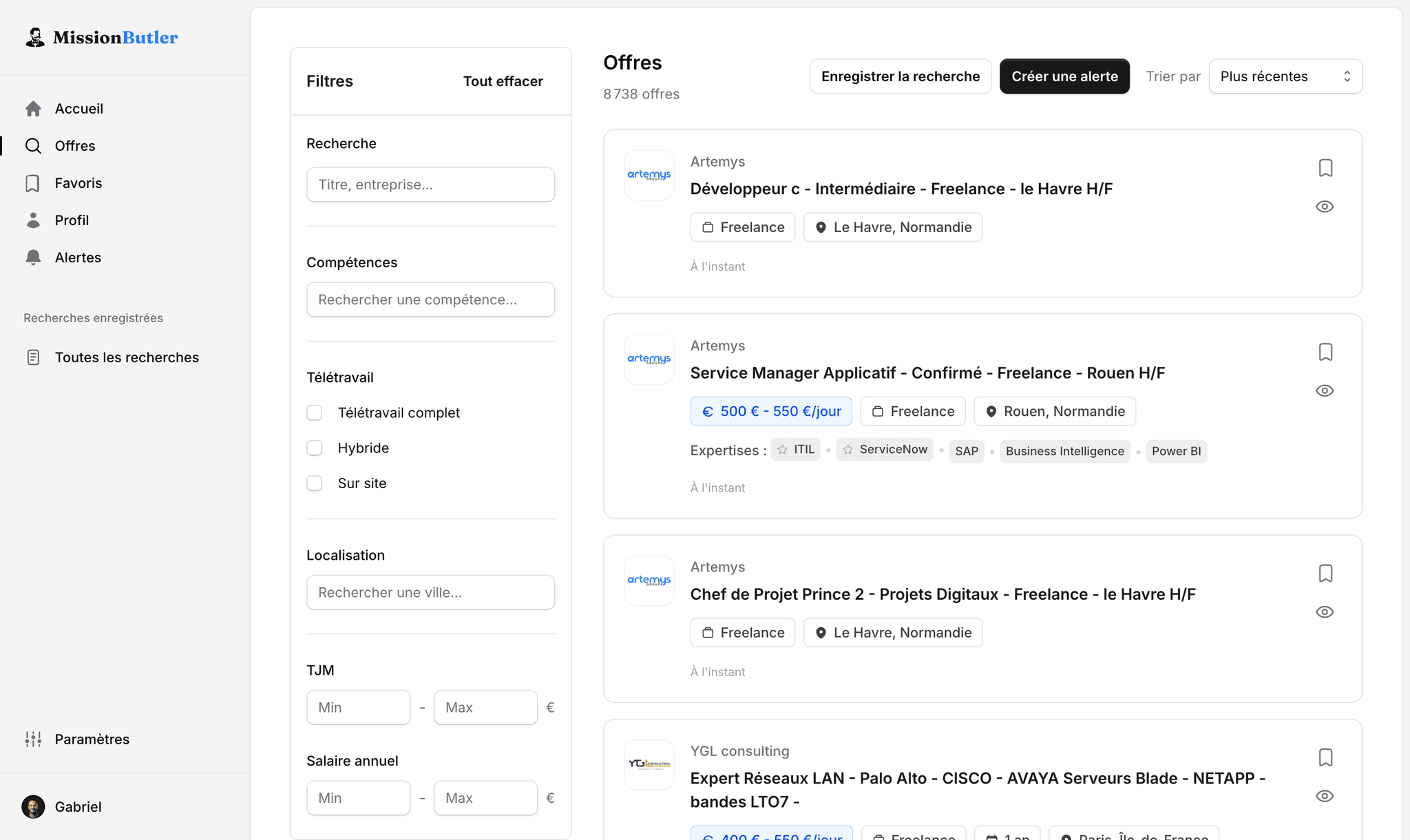Click the MissionButler logo

click(101, 37)
